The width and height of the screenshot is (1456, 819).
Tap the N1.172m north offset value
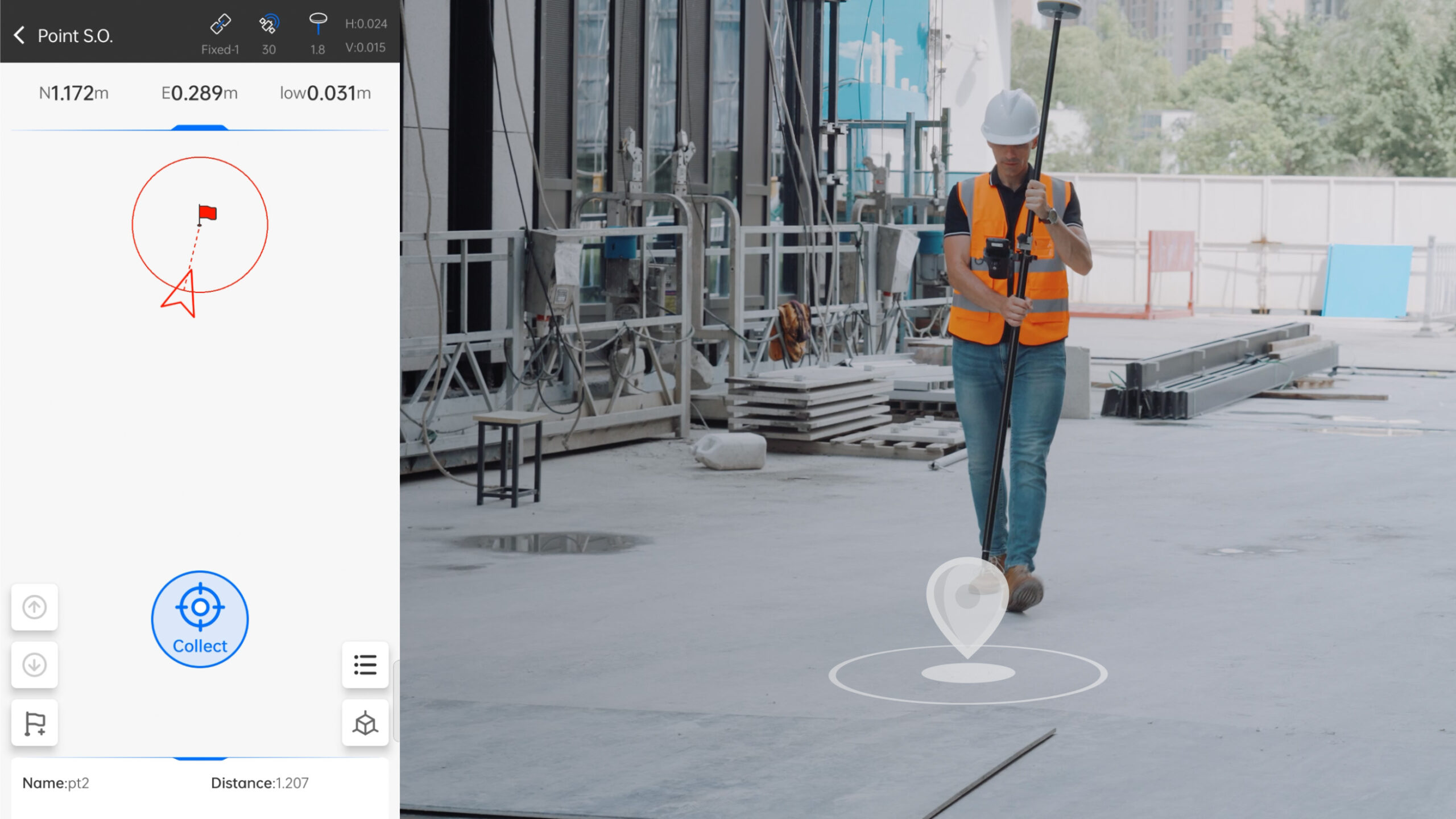pyautogui.click(x=74, y=93)
